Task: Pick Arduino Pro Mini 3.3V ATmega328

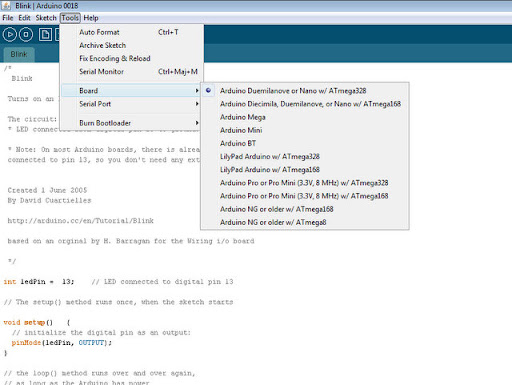Action: (x=305, y=183)
